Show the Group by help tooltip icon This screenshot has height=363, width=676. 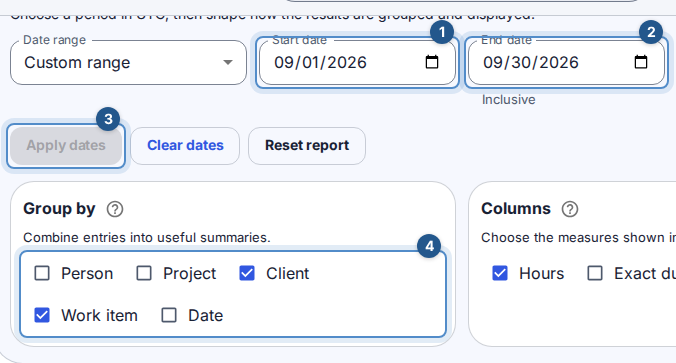115,209
